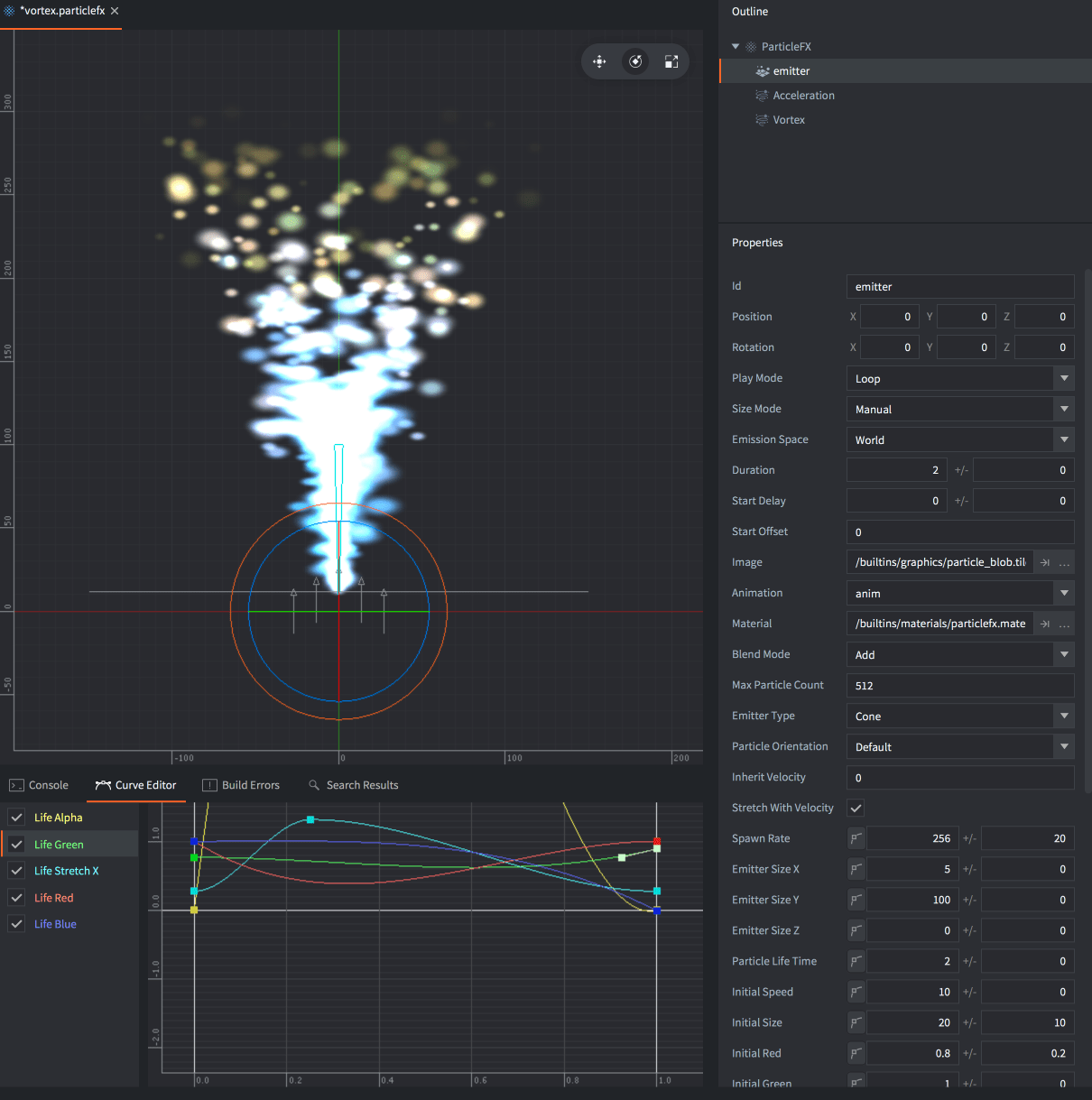Open the Blend Mode dropdown showing Add
The width and height of the screenshot is (1092, 1100).
pos(1064,654)
